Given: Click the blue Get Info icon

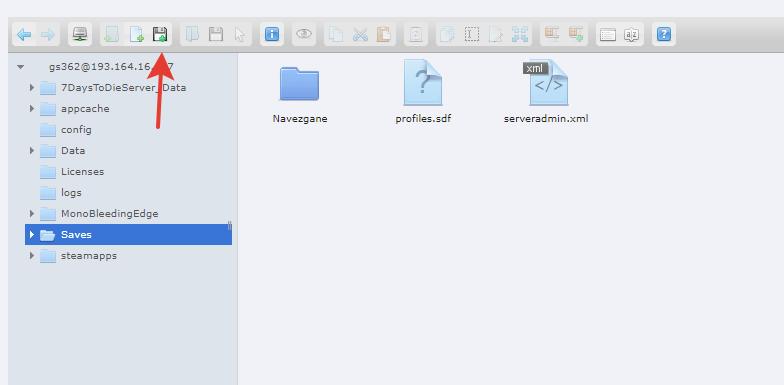Looking at the screenshot, I should coord(272,34).
